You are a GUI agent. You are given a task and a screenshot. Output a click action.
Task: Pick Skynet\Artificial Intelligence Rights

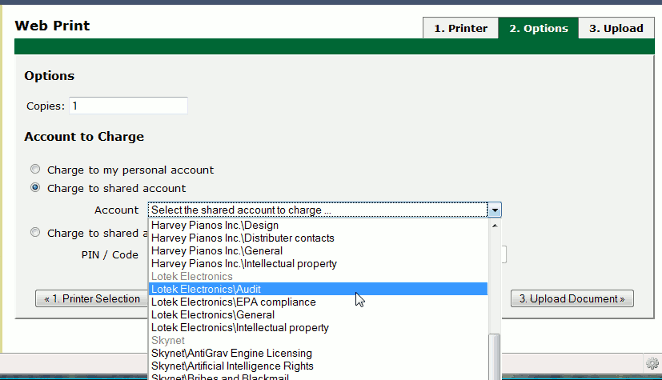[318, 366]
